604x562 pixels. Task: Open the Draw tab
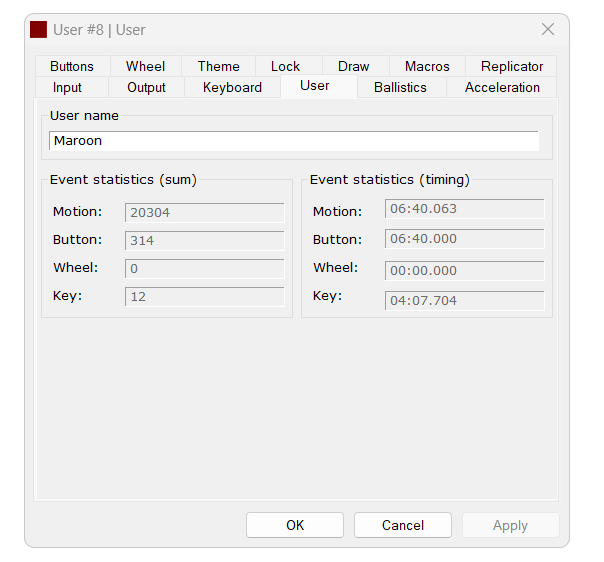(353, 66)
